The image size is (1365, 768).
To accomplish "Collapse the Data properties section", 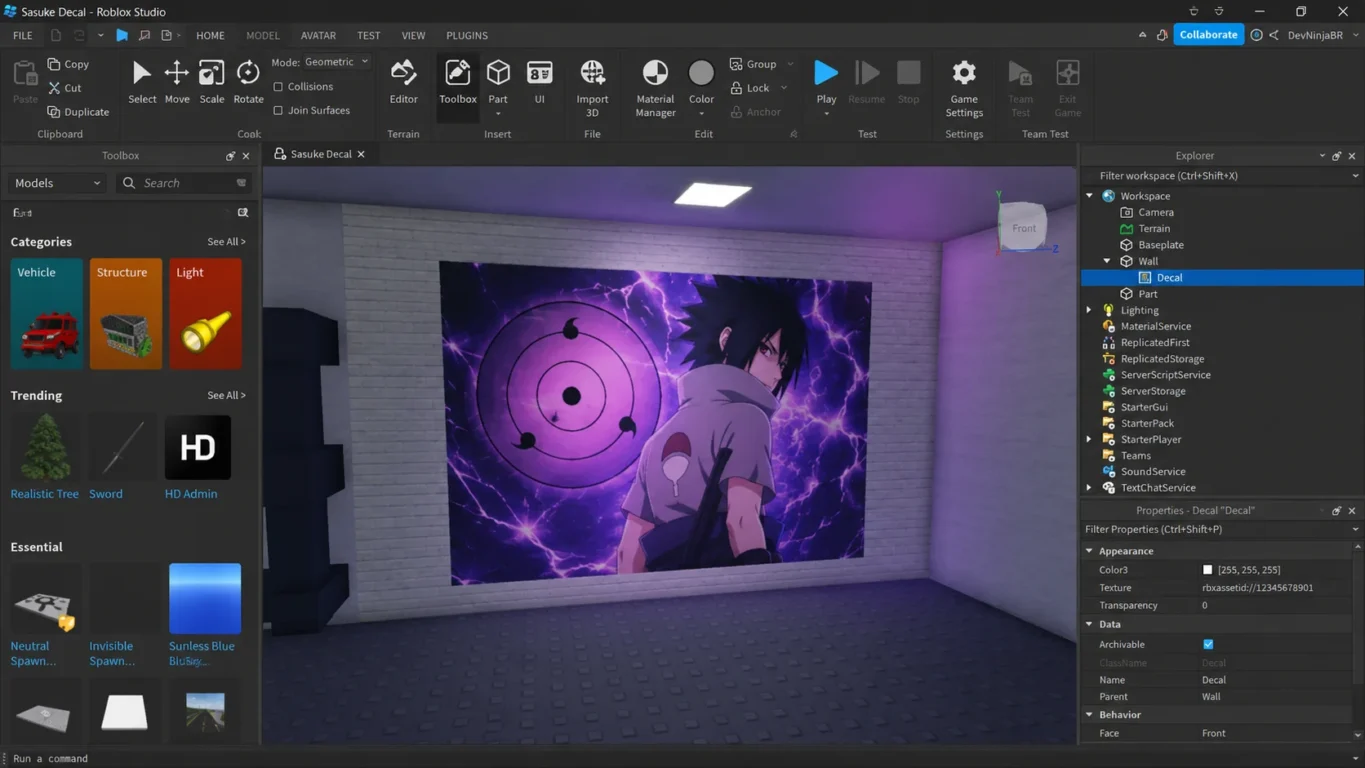I will click(1090, 624).
